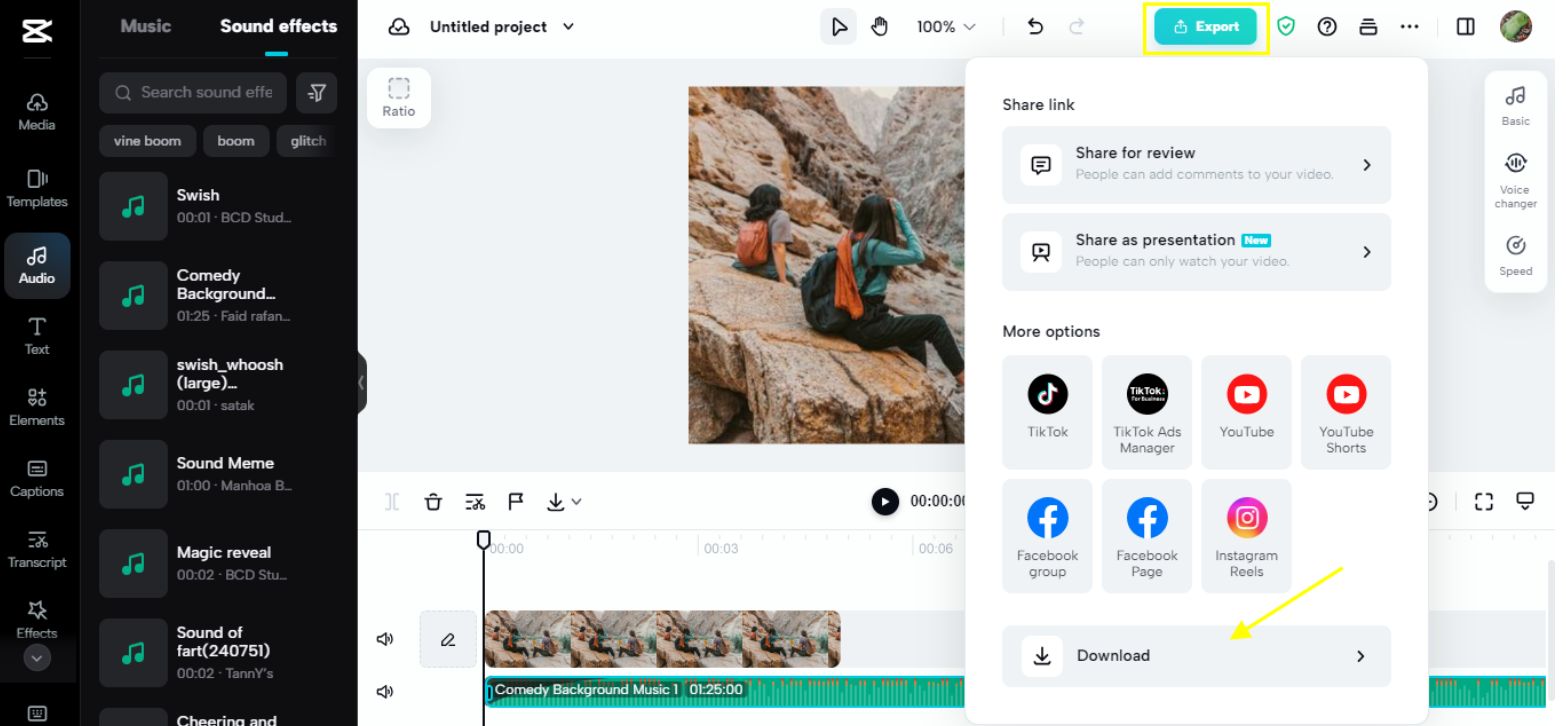The height and width of the screenshot is (726, 1566).
Task: Share to Facebook Page
Action: [x=1147, y=536]
